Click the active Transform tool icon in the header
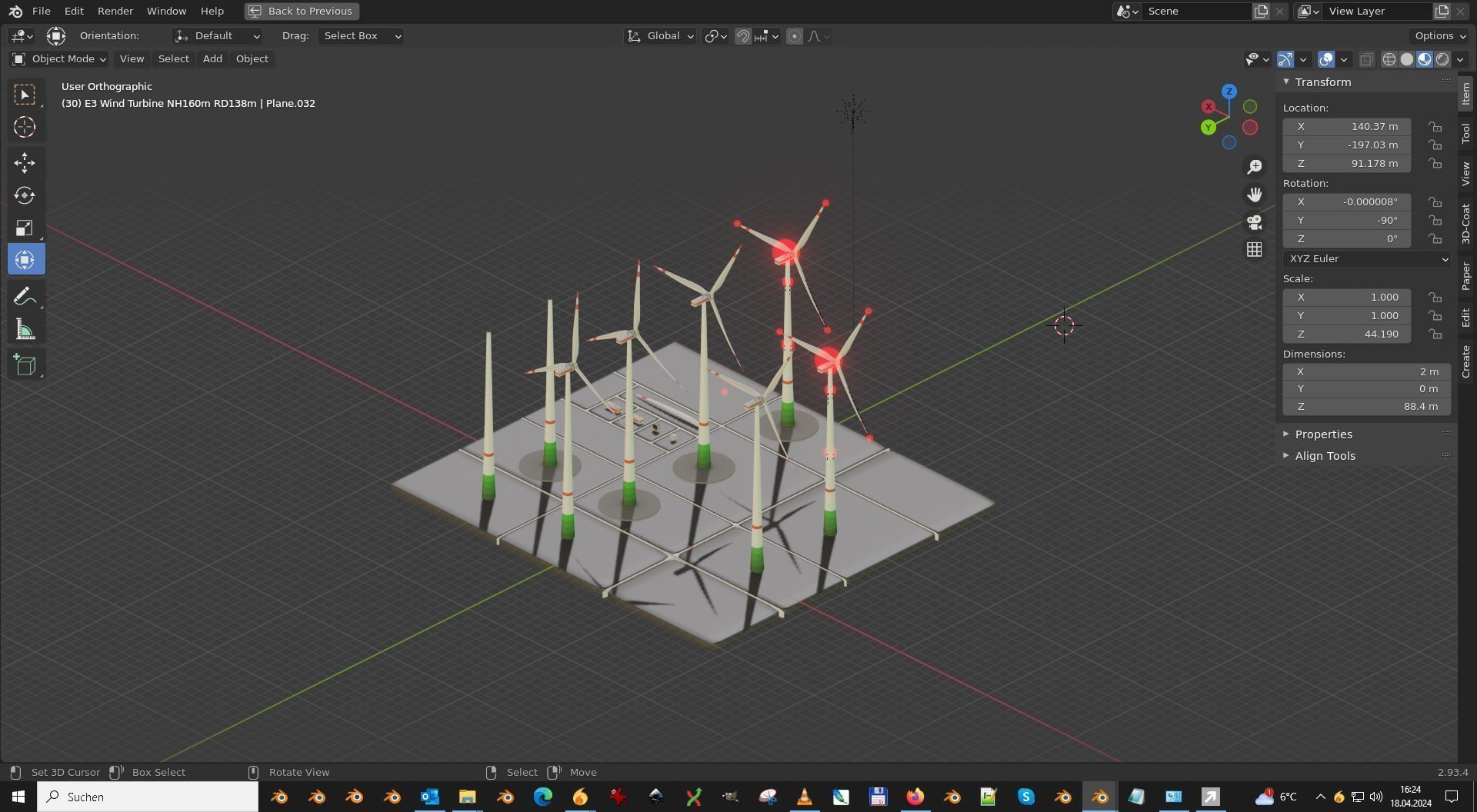Image resolution: width=1477 pixels, height=812 pixels. coord(55,36)
